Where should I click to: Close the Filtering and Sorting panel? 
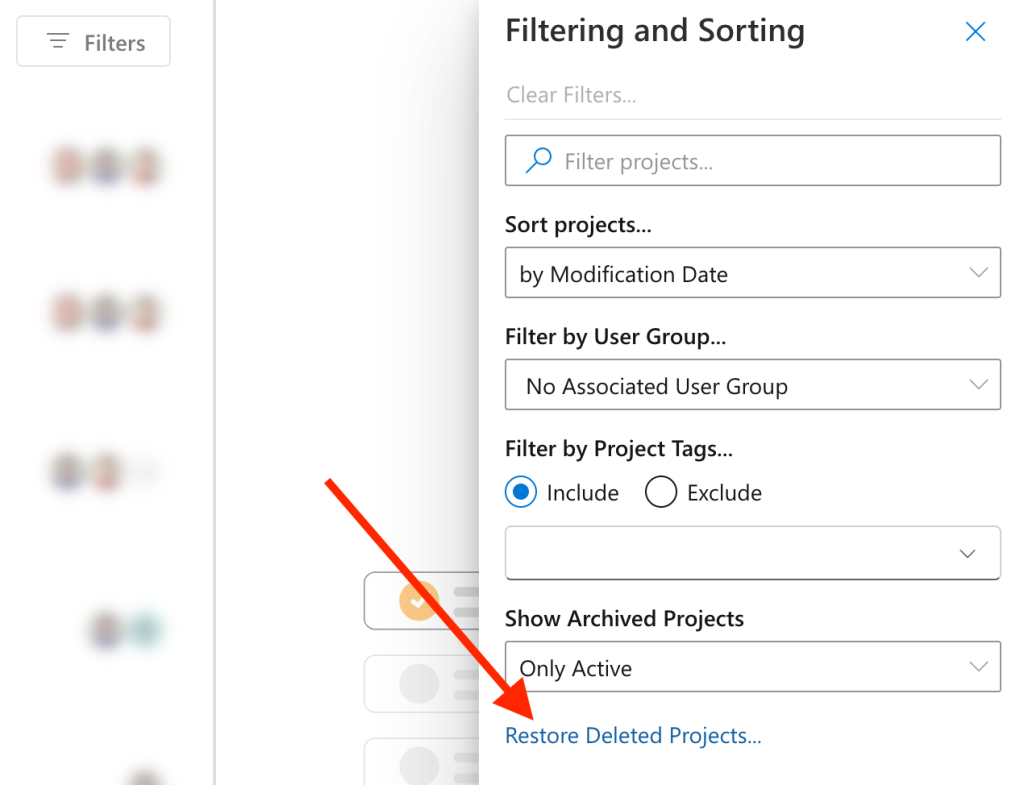(975, 31)
